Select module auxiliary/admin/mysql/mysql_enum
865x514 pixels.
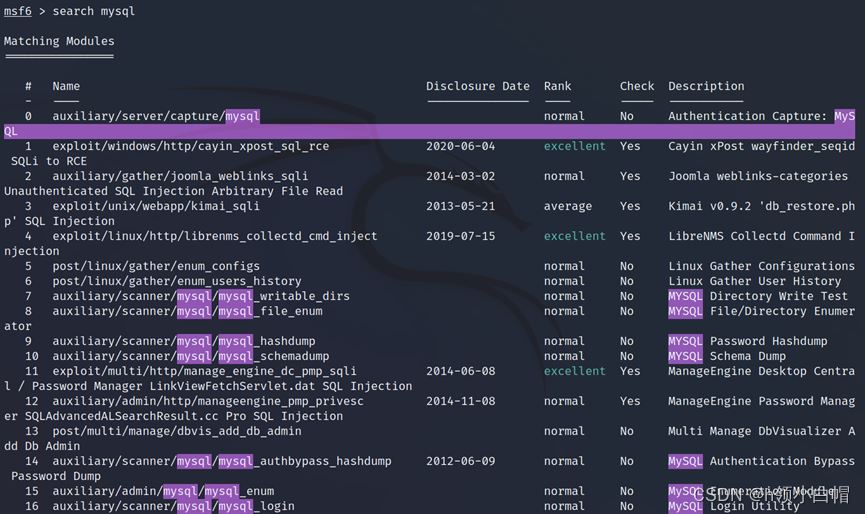point(163,491)
